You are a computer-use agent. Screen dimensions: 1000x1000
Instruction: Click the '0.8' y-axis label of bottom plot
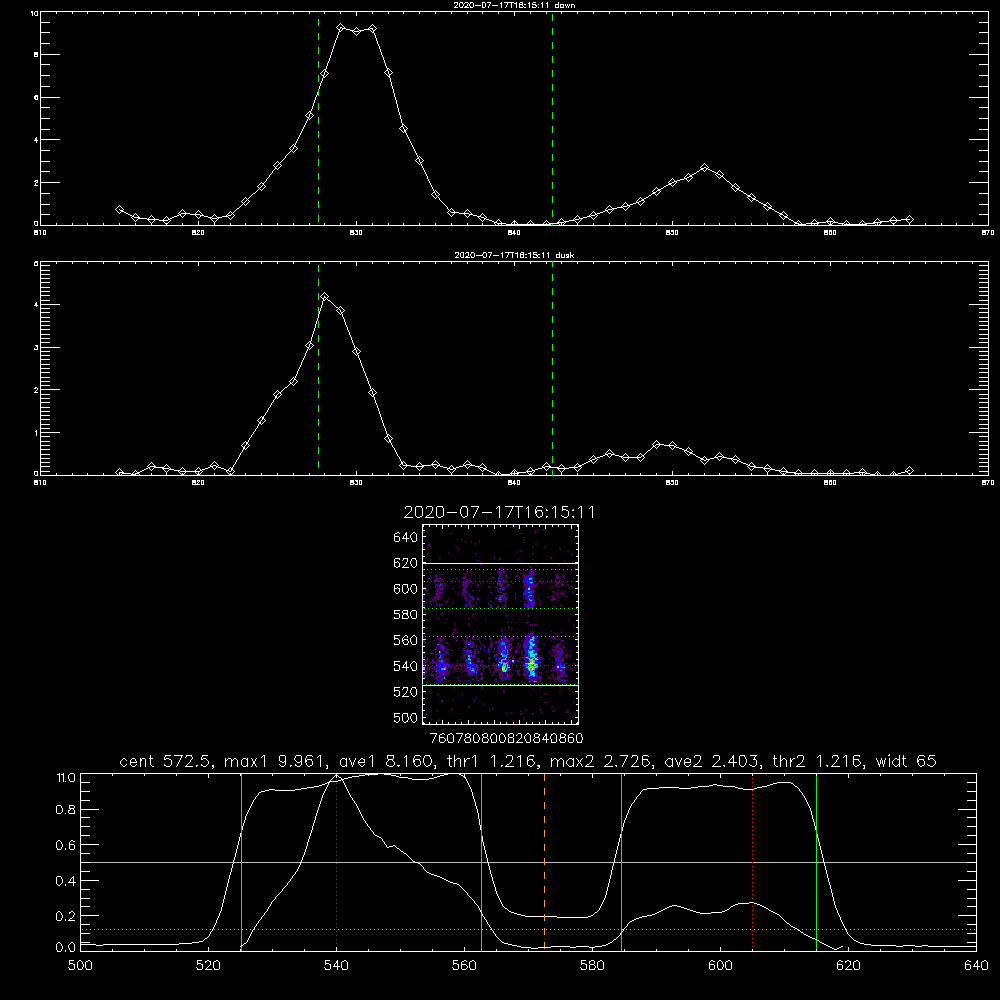[x=66, y=810]
